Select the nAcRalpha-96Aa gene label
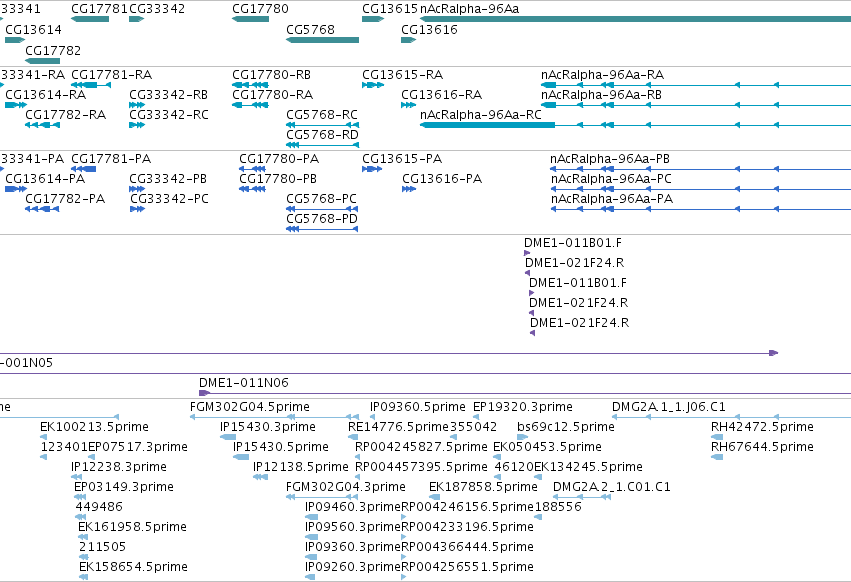The image size is (851, 582). pyautogui.click(x=469, y=9)
